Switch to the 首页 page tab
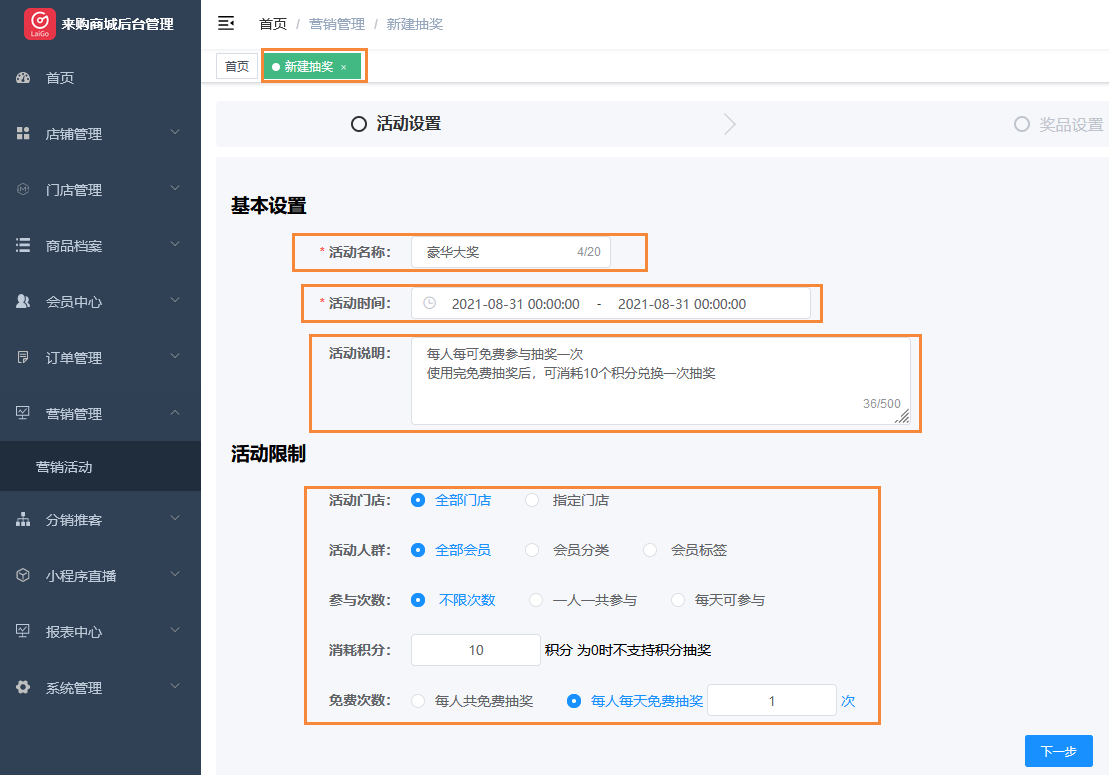The image size is (1109, 775). click(237, 67)
